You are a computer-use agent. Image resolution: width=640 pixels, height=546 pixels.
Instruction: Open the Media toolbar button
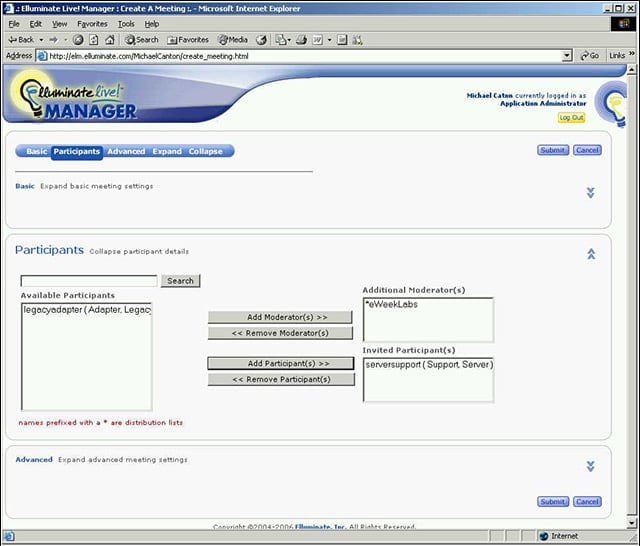233,40
